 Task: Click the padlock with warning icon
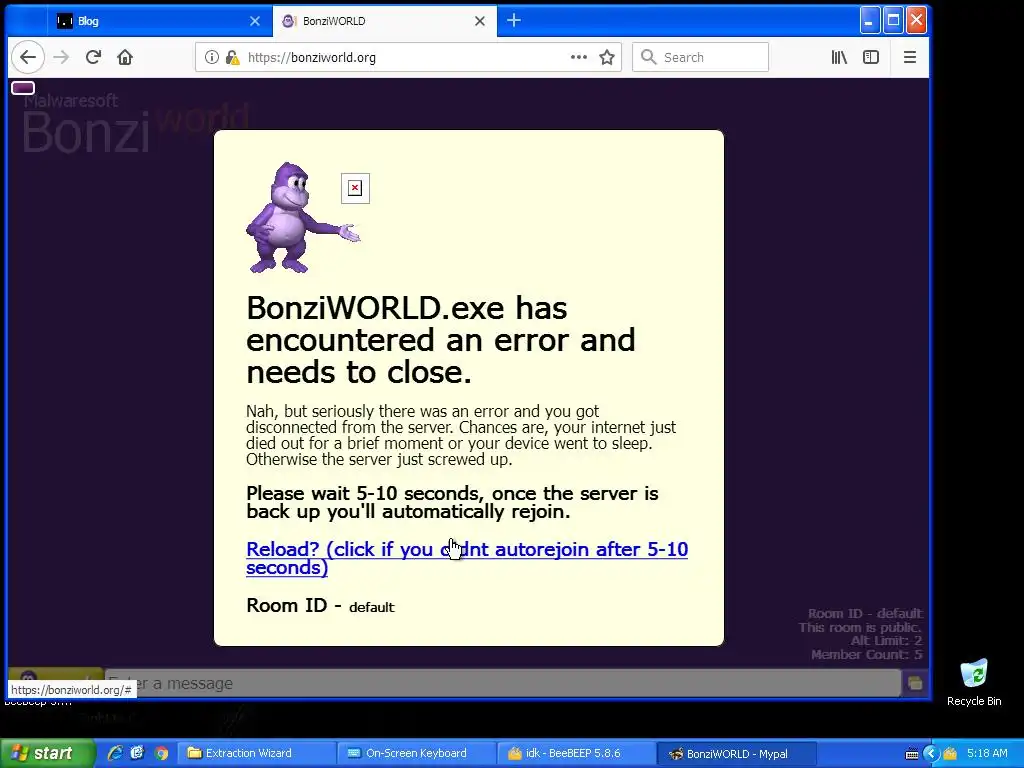coord(232,57)
